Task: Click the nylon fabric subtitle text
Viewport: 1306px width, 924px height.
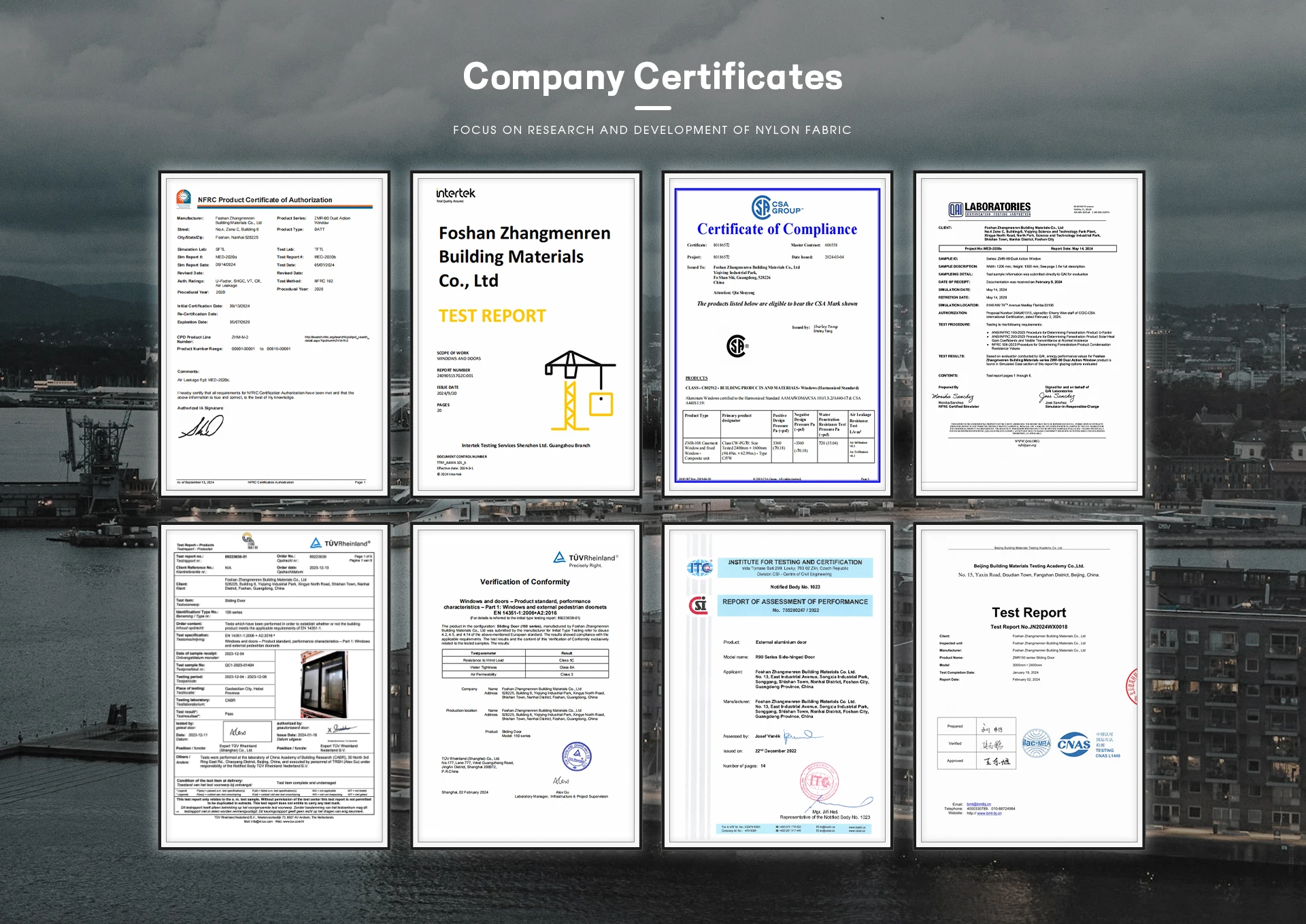Action: click(x=652, y=130)
